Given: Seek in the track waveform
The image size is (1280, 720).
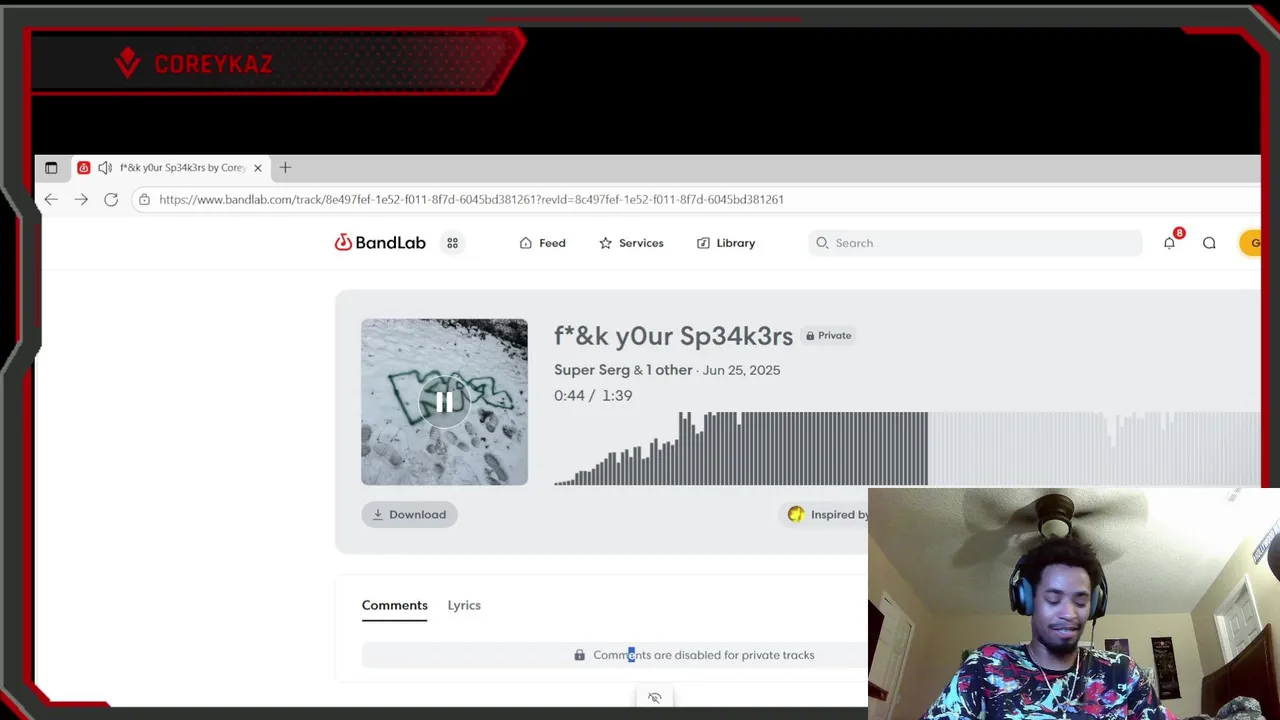Looking at the screenshot, I should click(907, 448).
